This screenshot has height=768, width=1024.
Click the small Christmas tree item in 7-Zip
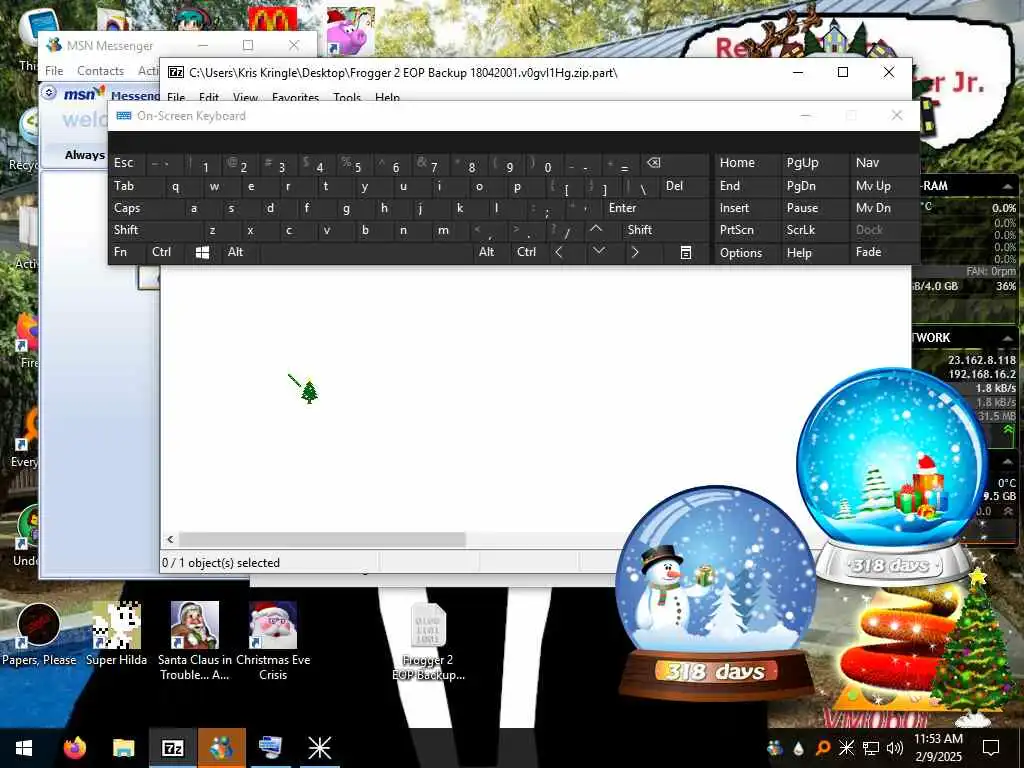[309, 391]
